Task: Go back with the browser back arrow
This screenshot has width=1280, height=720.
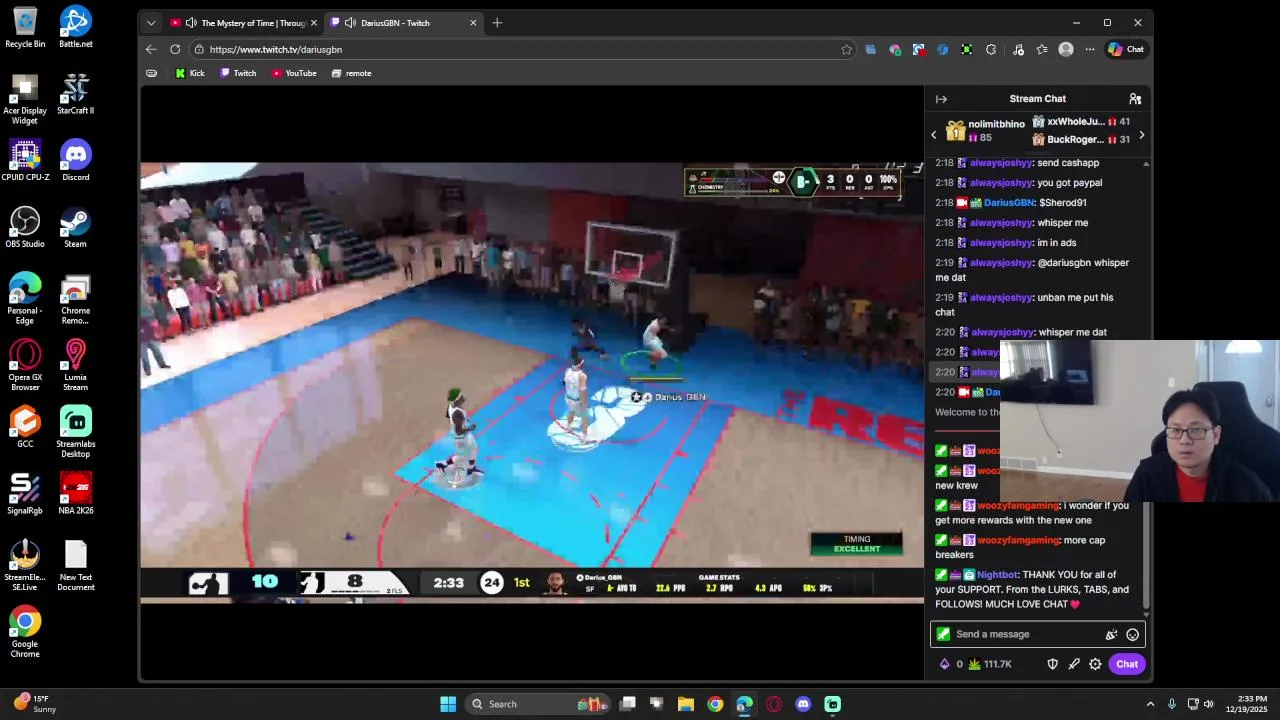Action: [151, 49]
